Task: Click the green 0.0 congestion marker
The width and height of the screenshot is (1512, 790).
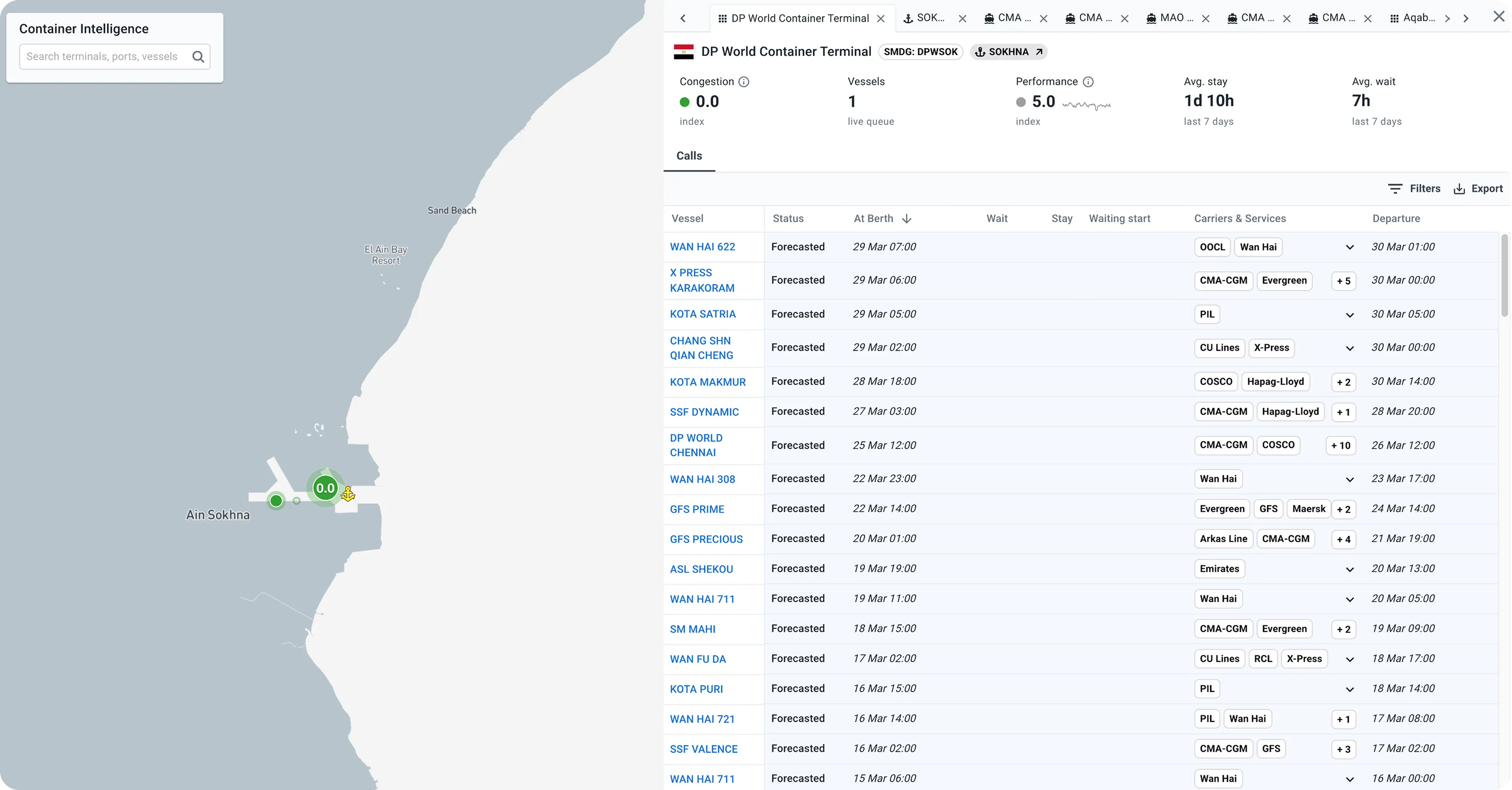Action: (x=325, y=488)
